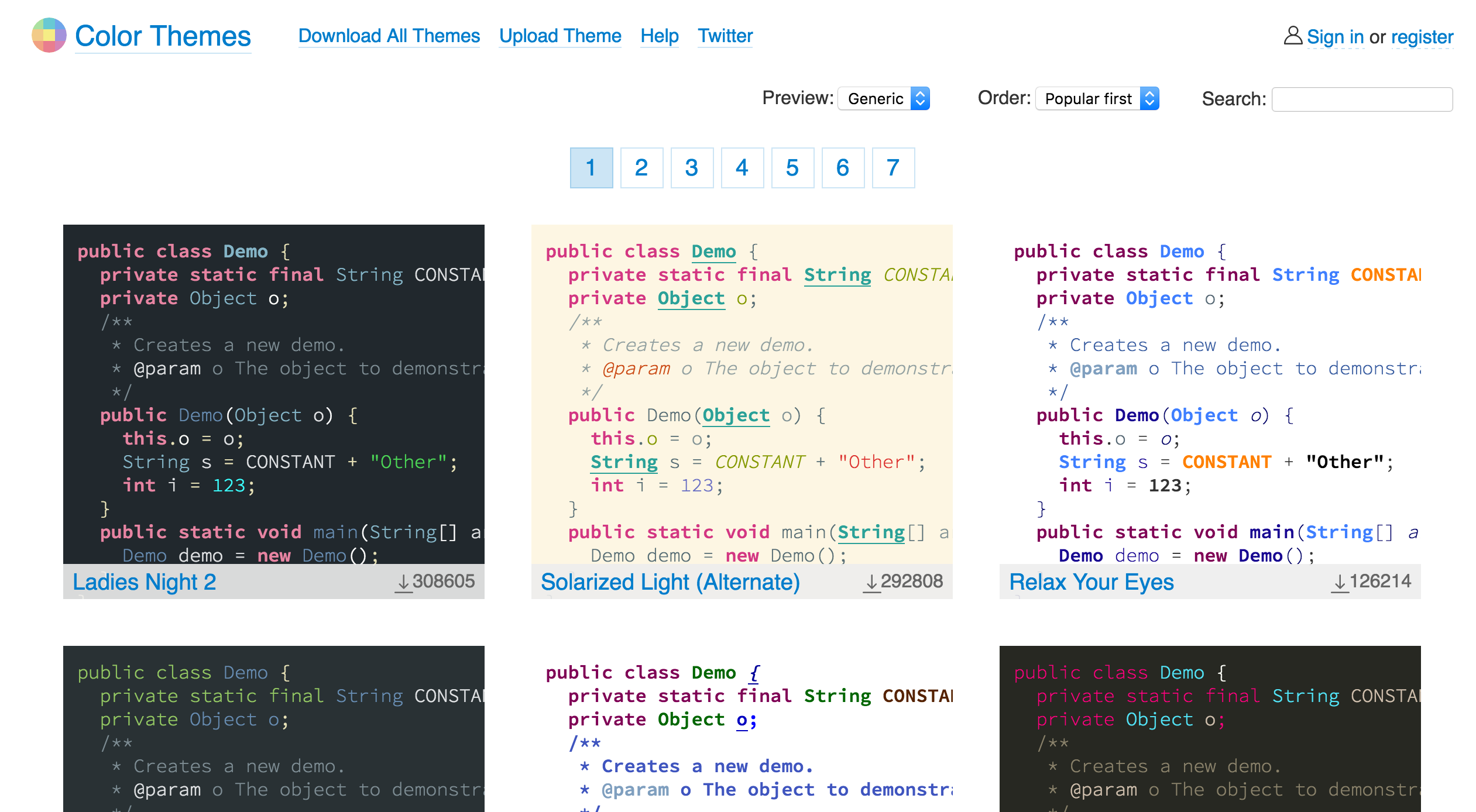Click the Upload Theme icon
Image resolution: width=1476 pixels, height=812 pixels.
[560, 36]
